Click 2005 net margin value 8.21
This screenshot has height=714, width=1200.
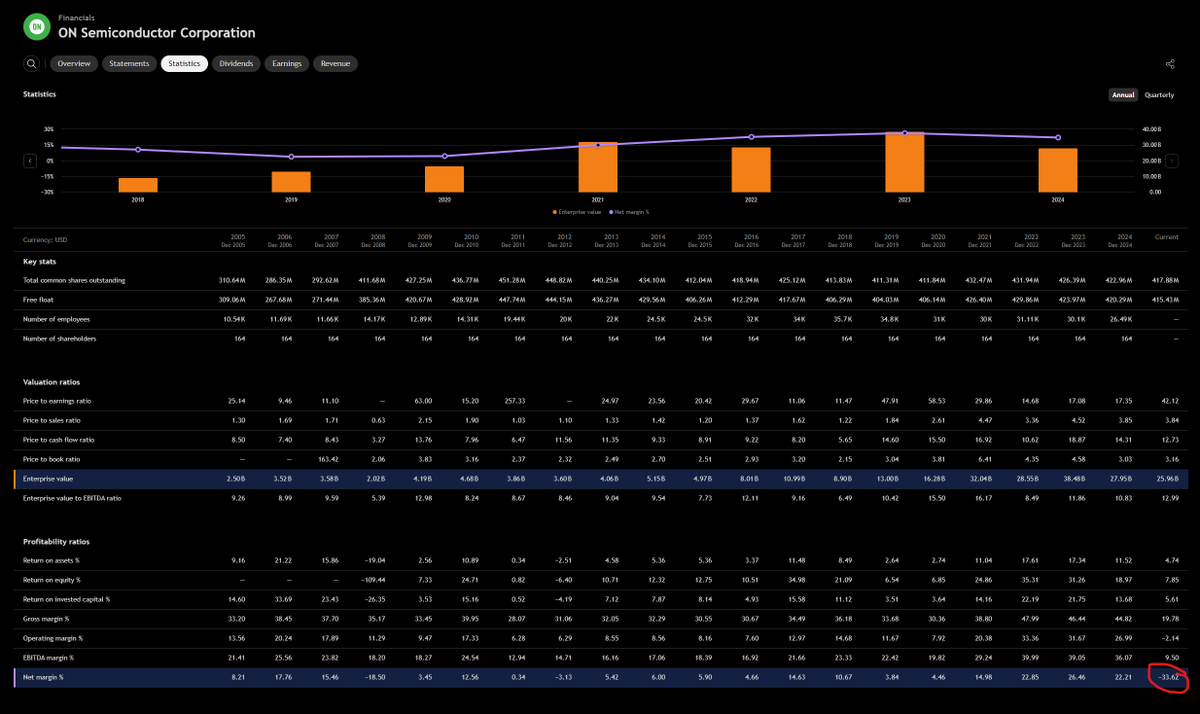click(237, 677)
